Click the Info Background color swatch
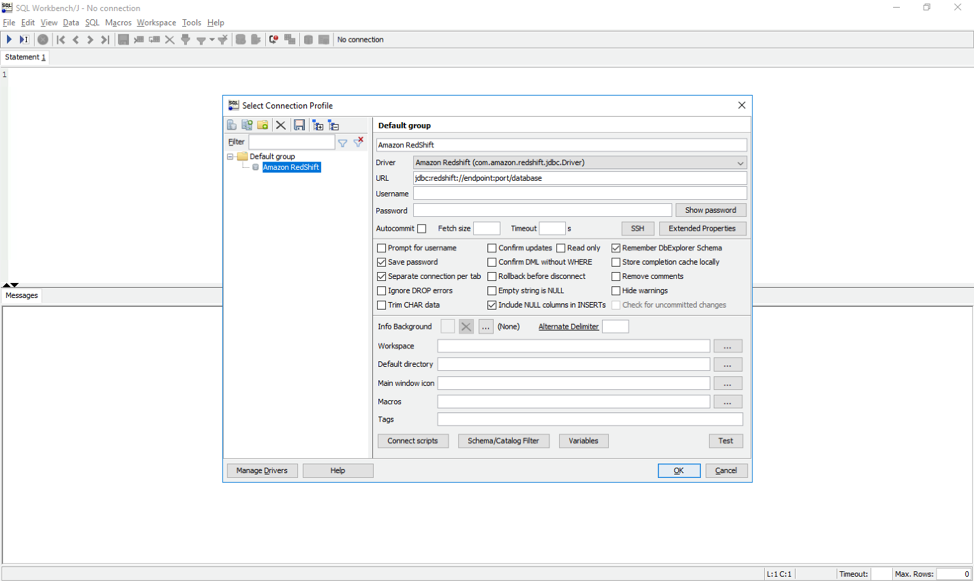 tap(448, 327)
